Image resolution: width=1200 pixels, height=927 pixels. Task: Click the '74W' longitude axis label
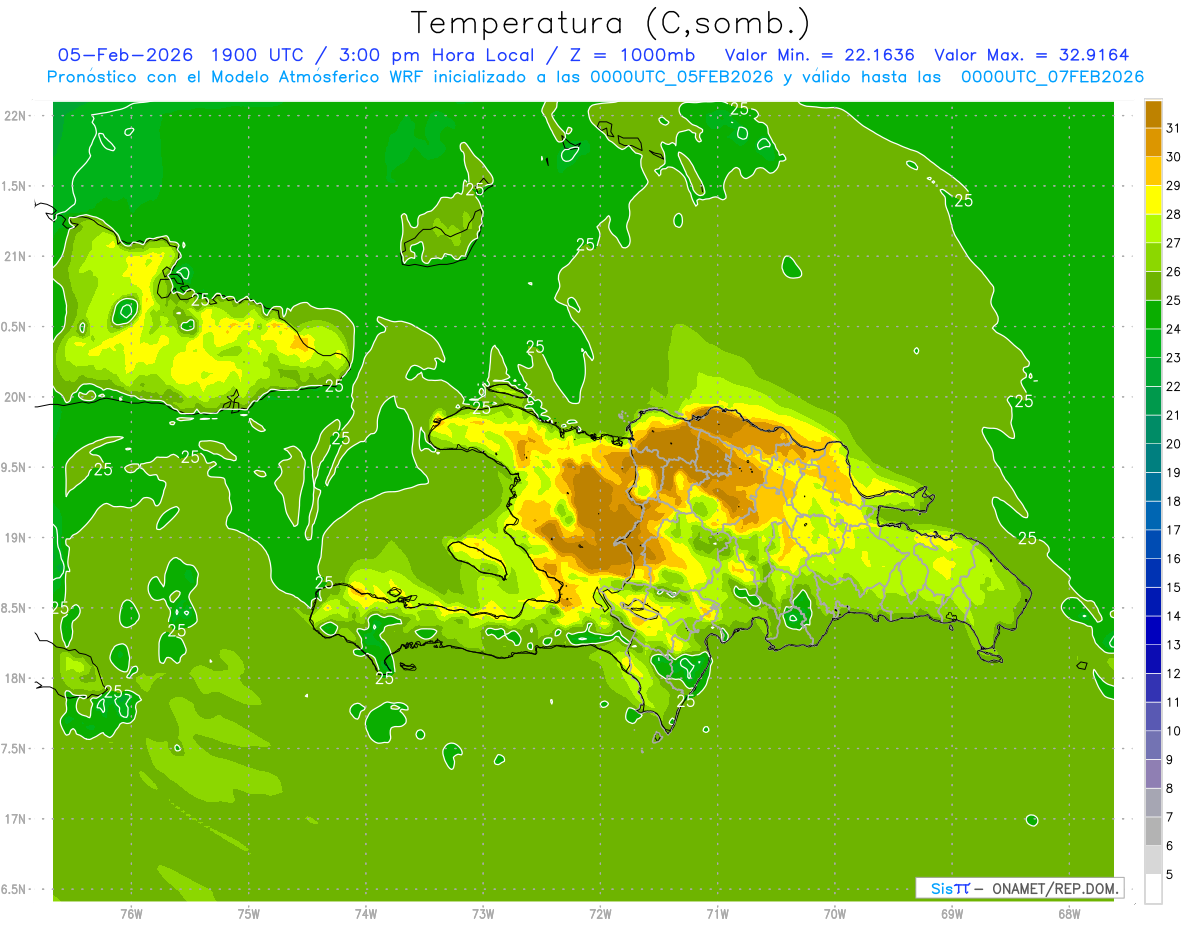coord(366,914)
